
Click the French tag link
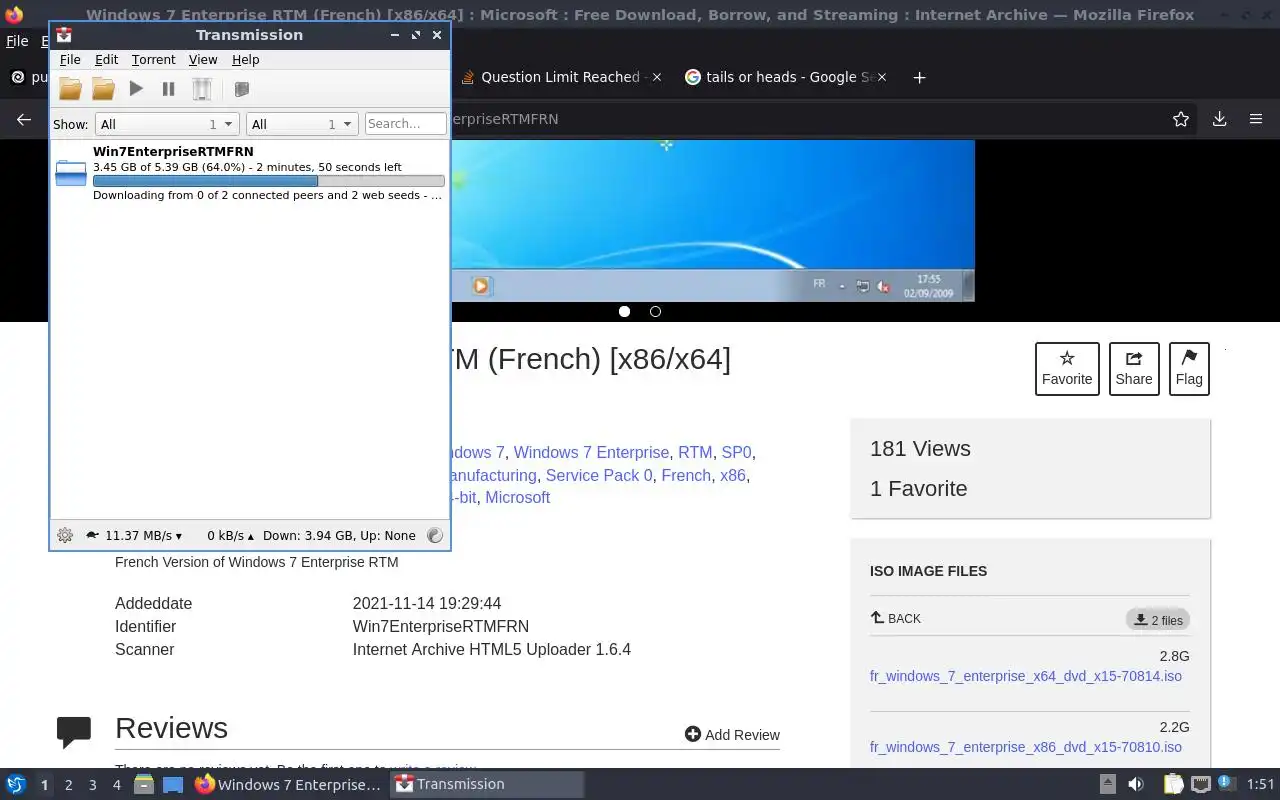tap(686, 475)
